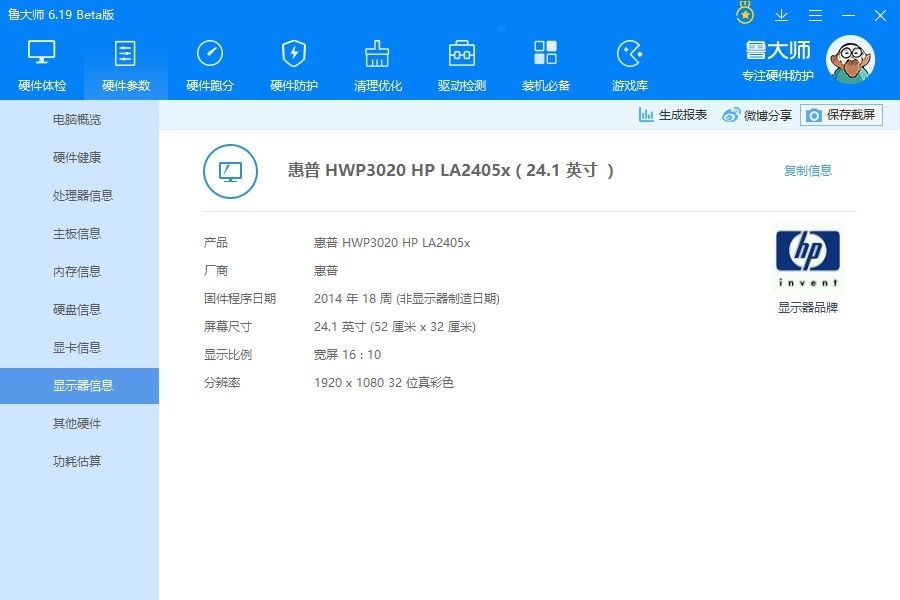This screenshot has height=600, width=900.
Task: Click the 鲁大师 mascot avatar
Action: [850, 59]
